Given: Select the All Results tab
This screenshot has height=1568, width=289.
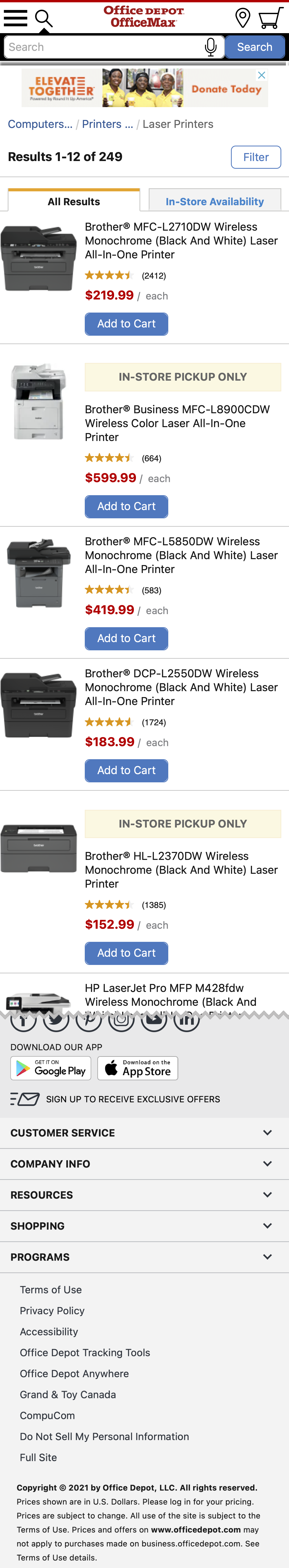Looking at the screenshot, I should pyautogui.click(x=74, y=201).
